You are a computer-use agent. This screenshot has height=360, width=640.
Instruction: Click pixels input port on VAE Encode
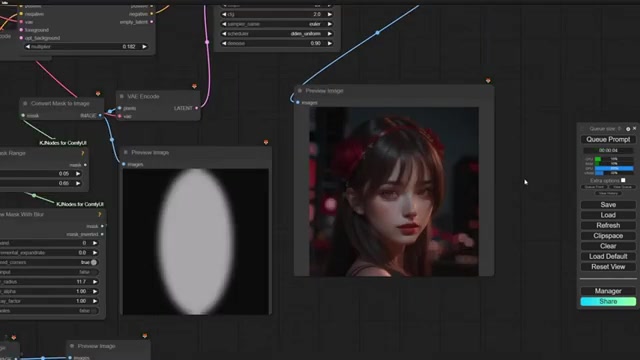click(120, 108)
